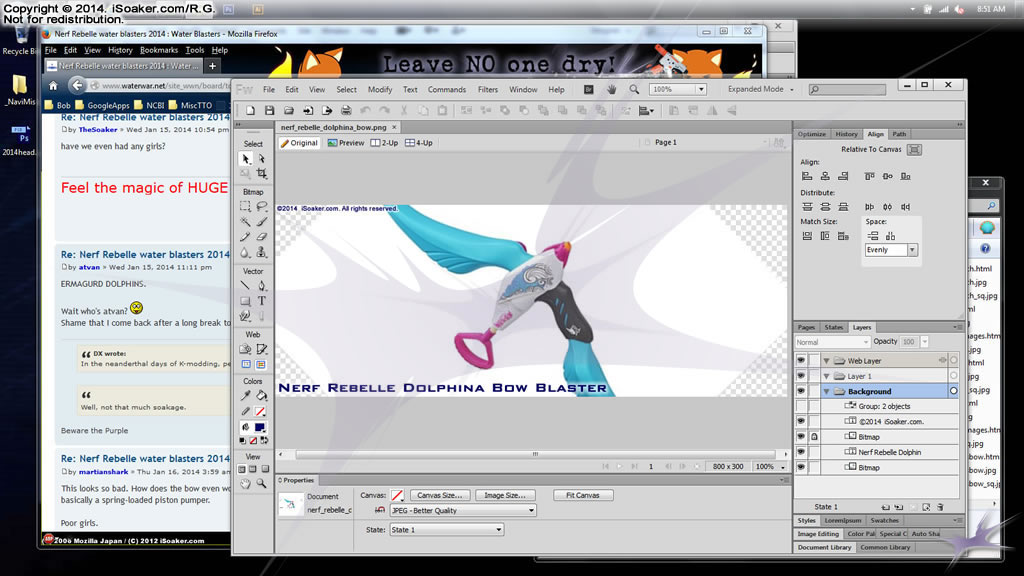Choose the Freeform tool
The height and width of the screenshot is (576, 1024).
(246, 316)
